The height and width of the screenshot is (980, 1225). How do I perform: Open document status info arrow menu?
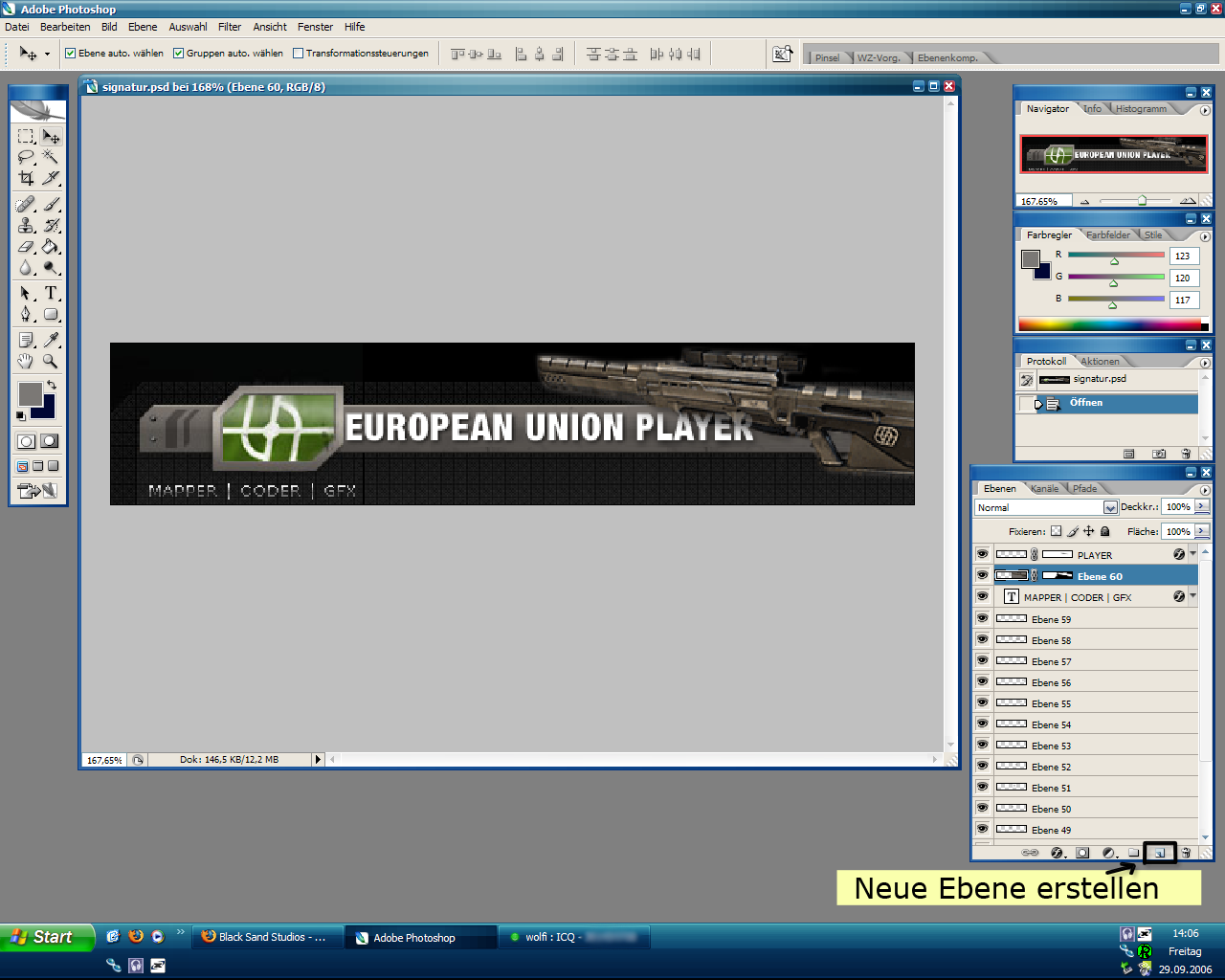pyautogui.click(x=319, y=760)
